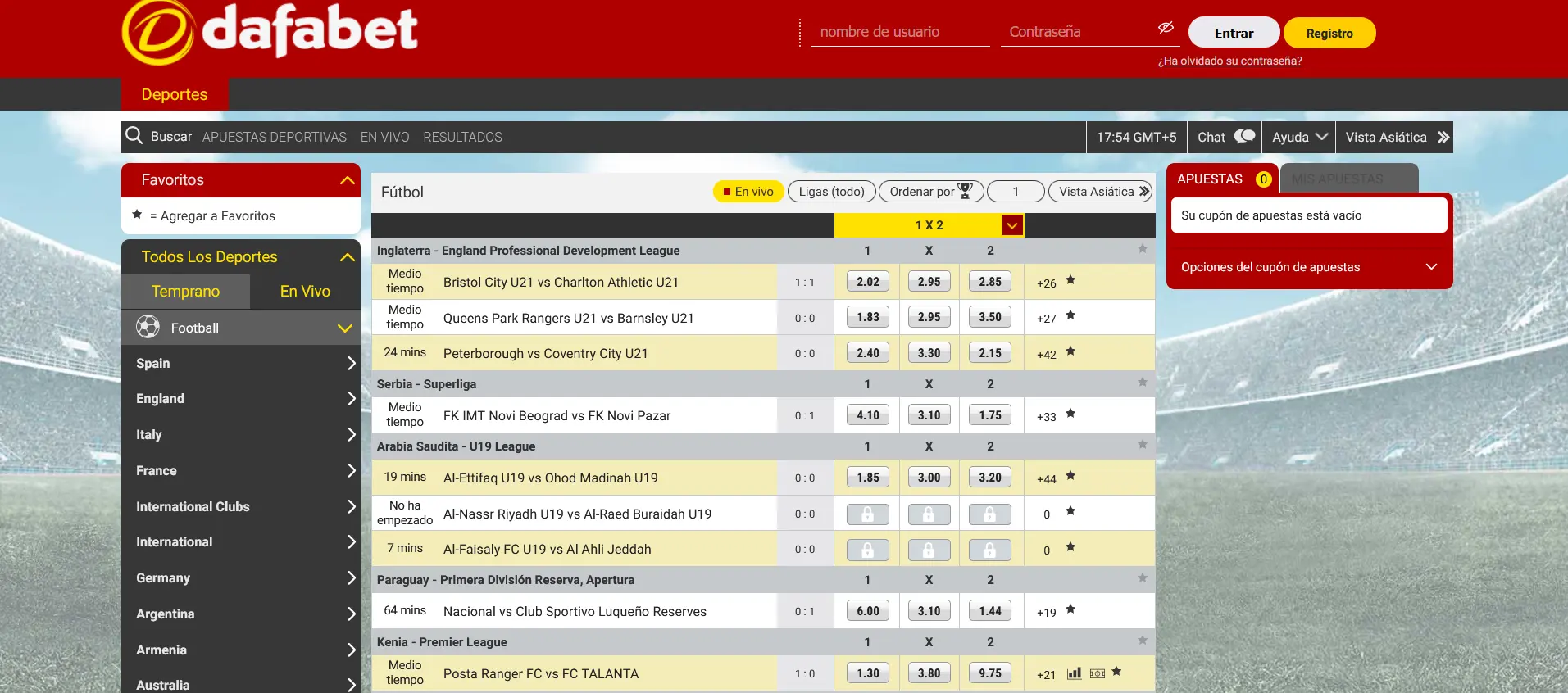The height and width of the screenshot is (693, 1568).
Task: Switch to Temprano early matches
Action: (185, 291)
